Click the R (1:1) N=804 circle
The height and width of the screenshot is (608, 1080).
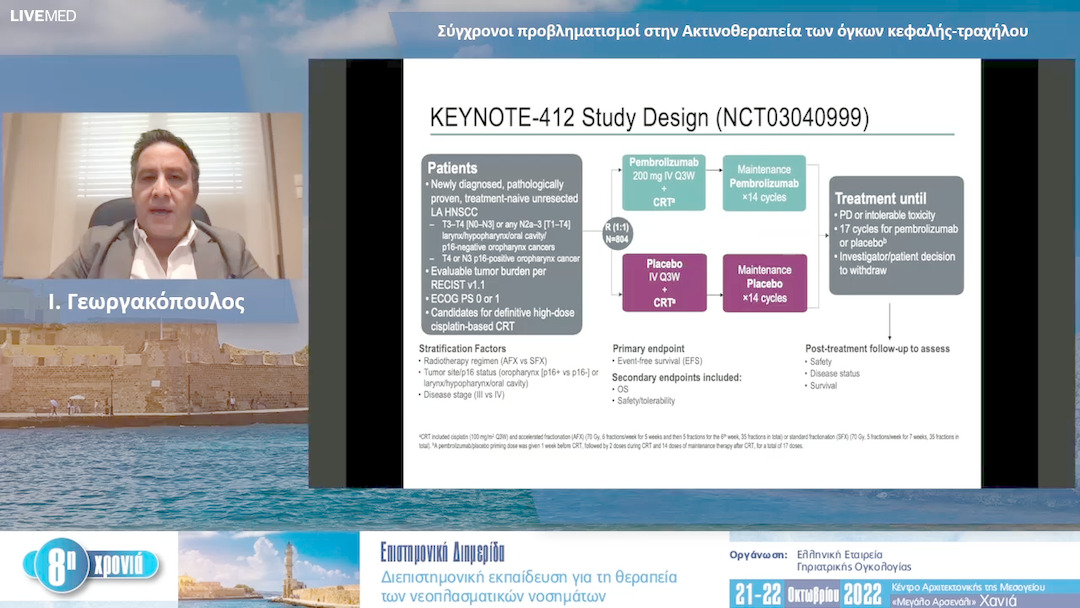pos(616,233)
